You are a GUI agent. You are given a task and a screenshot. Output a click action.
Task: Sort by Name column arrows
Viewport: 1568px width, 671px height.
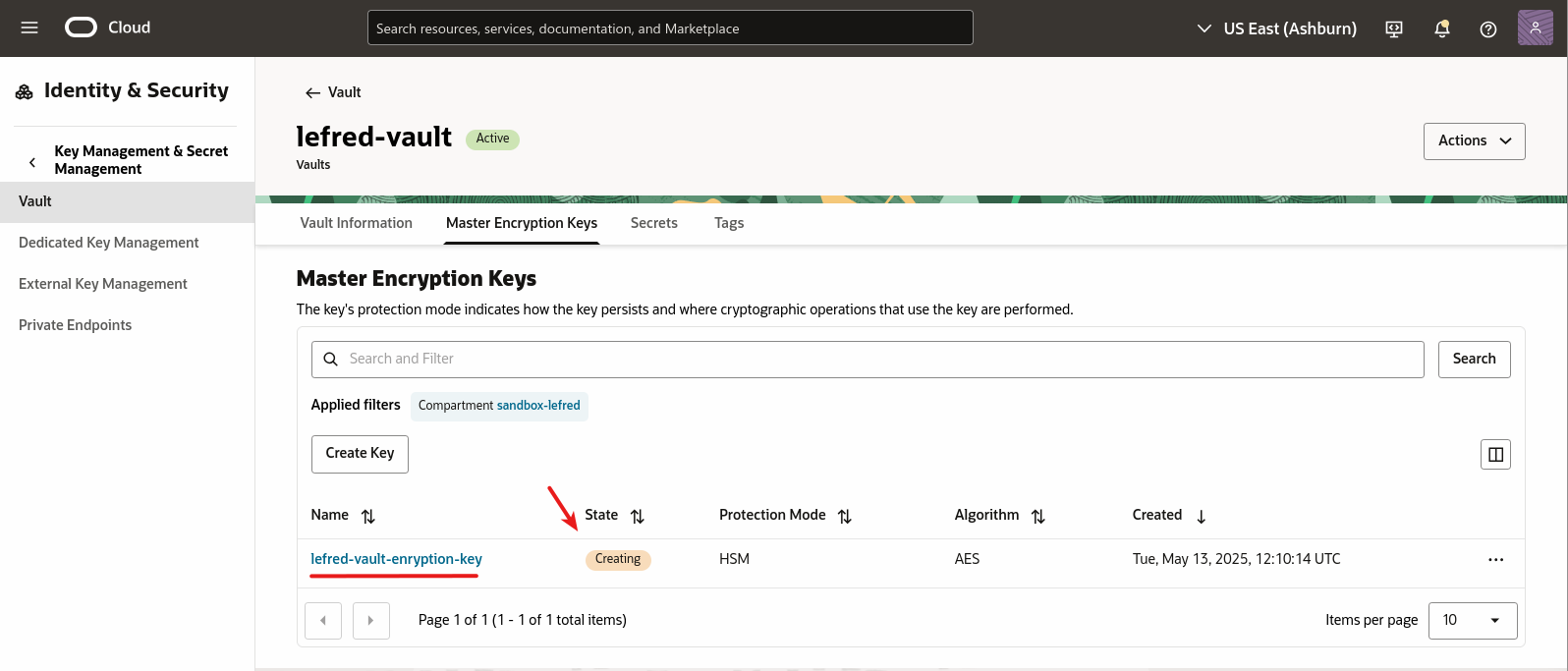tap(368, 516)
